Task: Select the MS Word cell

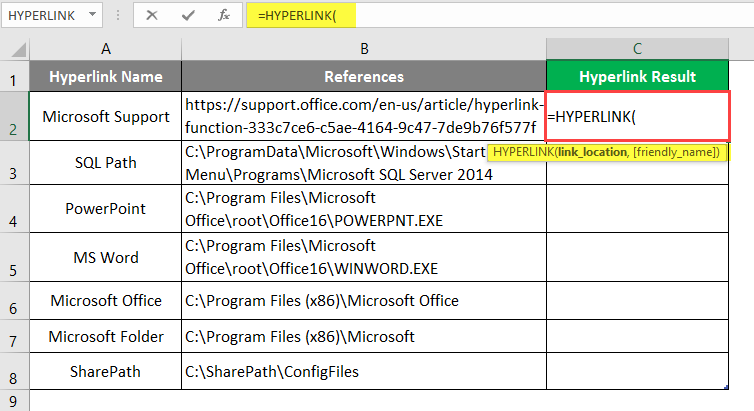Action: [106, 258]
